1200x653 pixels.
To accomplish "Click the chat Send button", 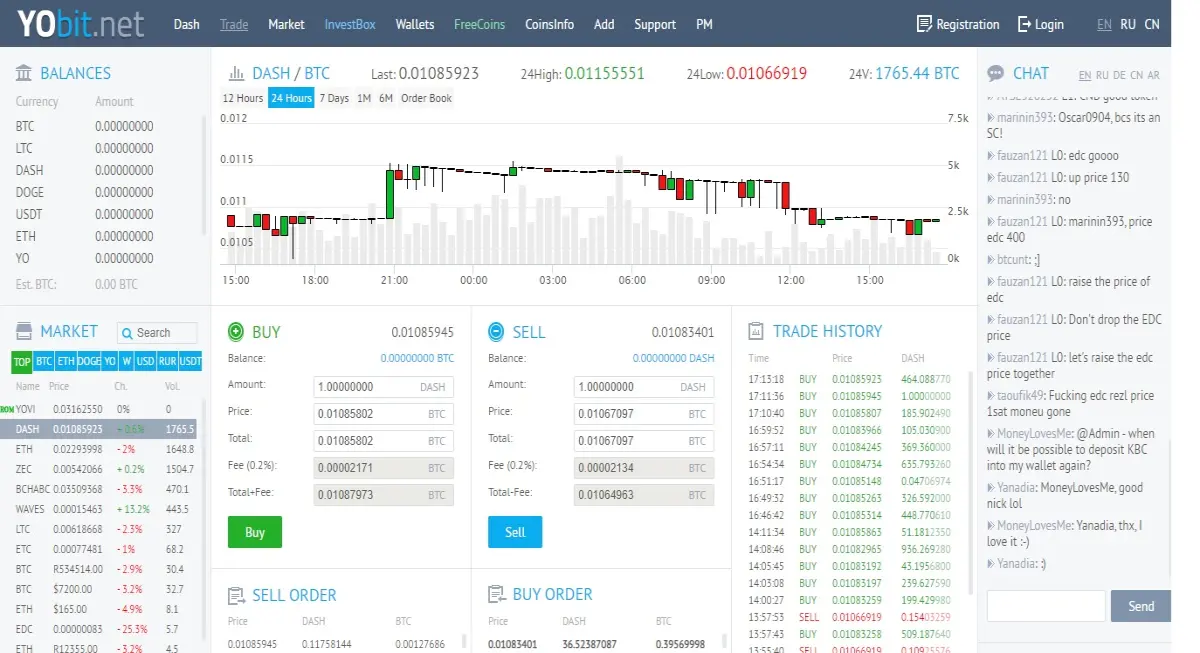I will [1141, 606].
